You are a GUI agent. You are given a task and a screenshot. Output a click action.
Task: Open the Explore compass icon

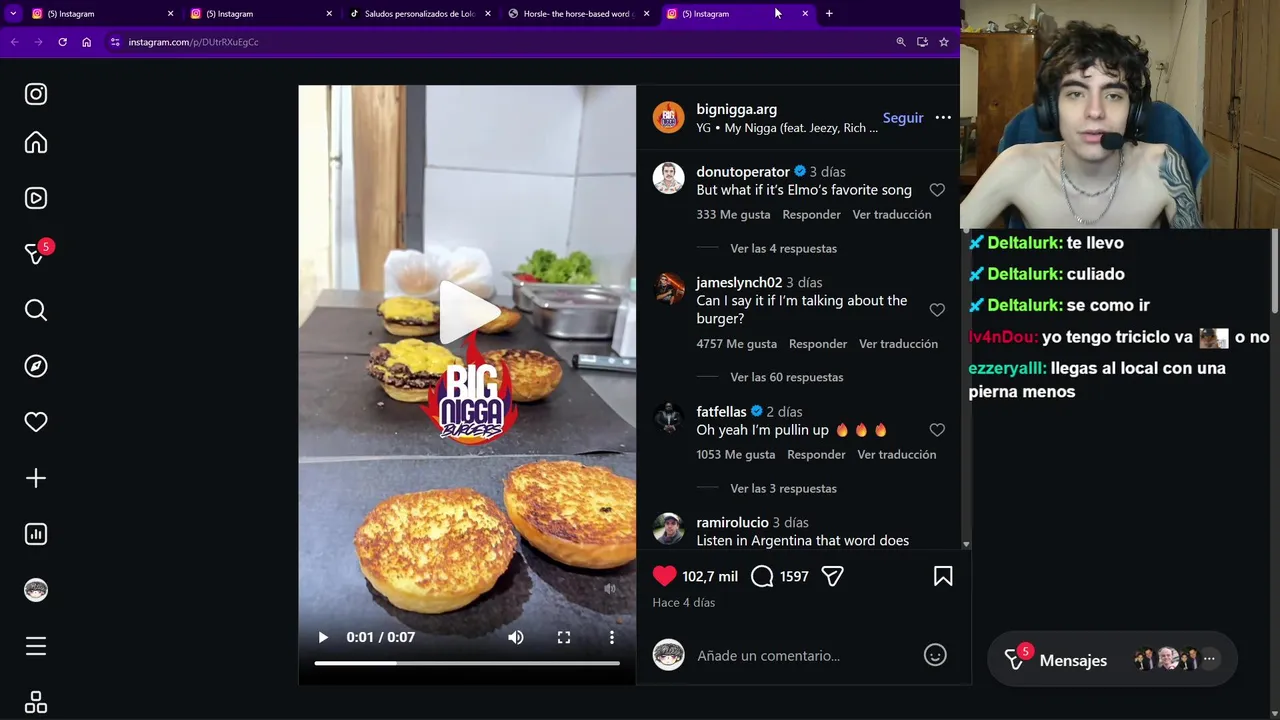36,366
